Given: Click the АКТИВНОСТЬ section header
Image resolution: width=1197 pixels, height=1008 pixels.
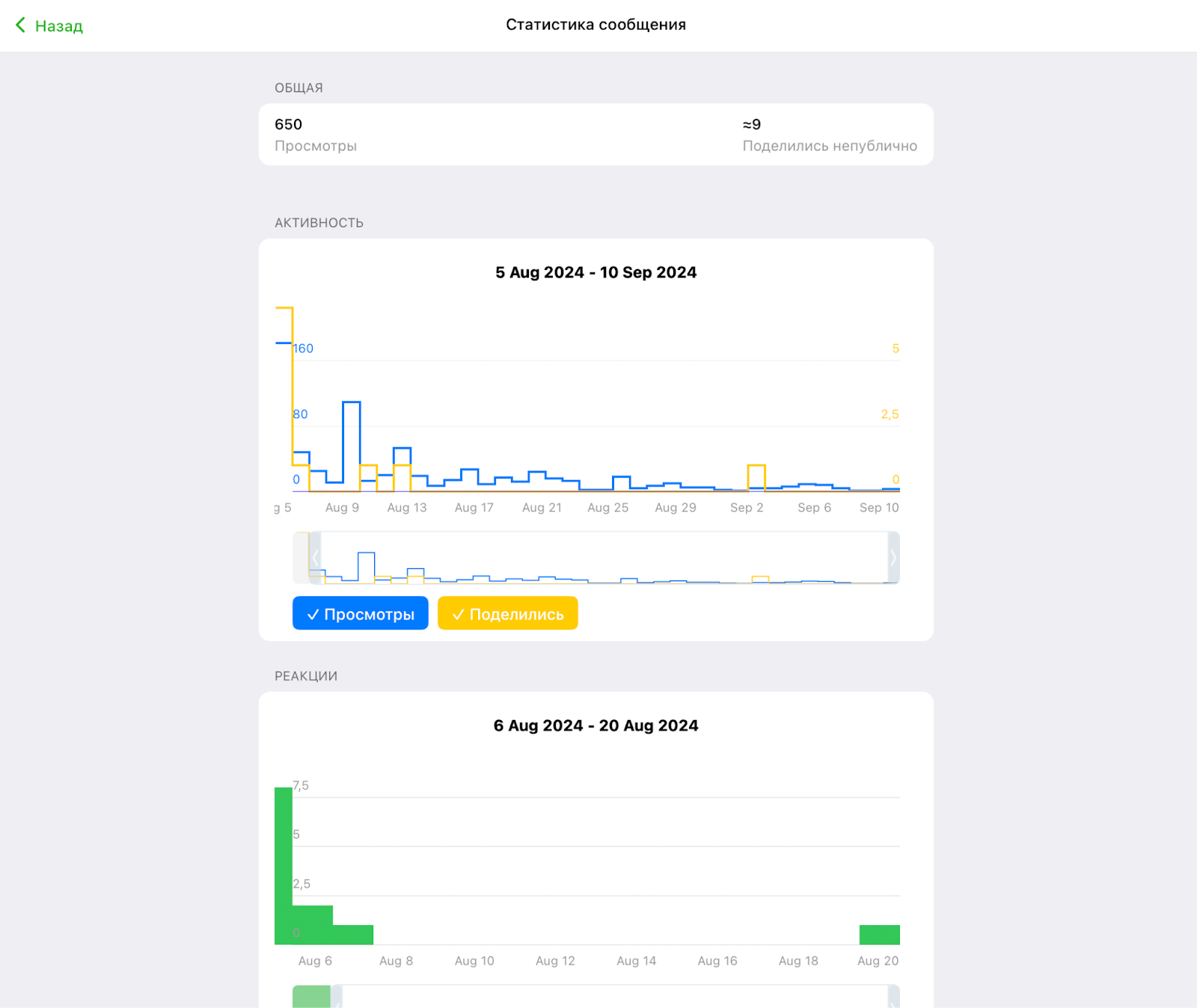Looking at the screenshot, I should (x=319, y=223).
